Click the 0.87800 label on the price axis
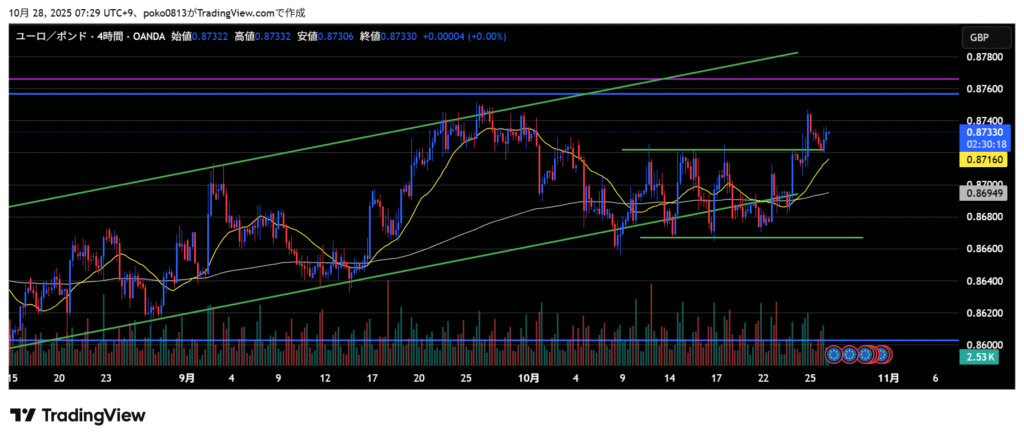Image resolution: width=1024 pixels, height=441 pixels. pyautogui.click(x=985, y=58)
